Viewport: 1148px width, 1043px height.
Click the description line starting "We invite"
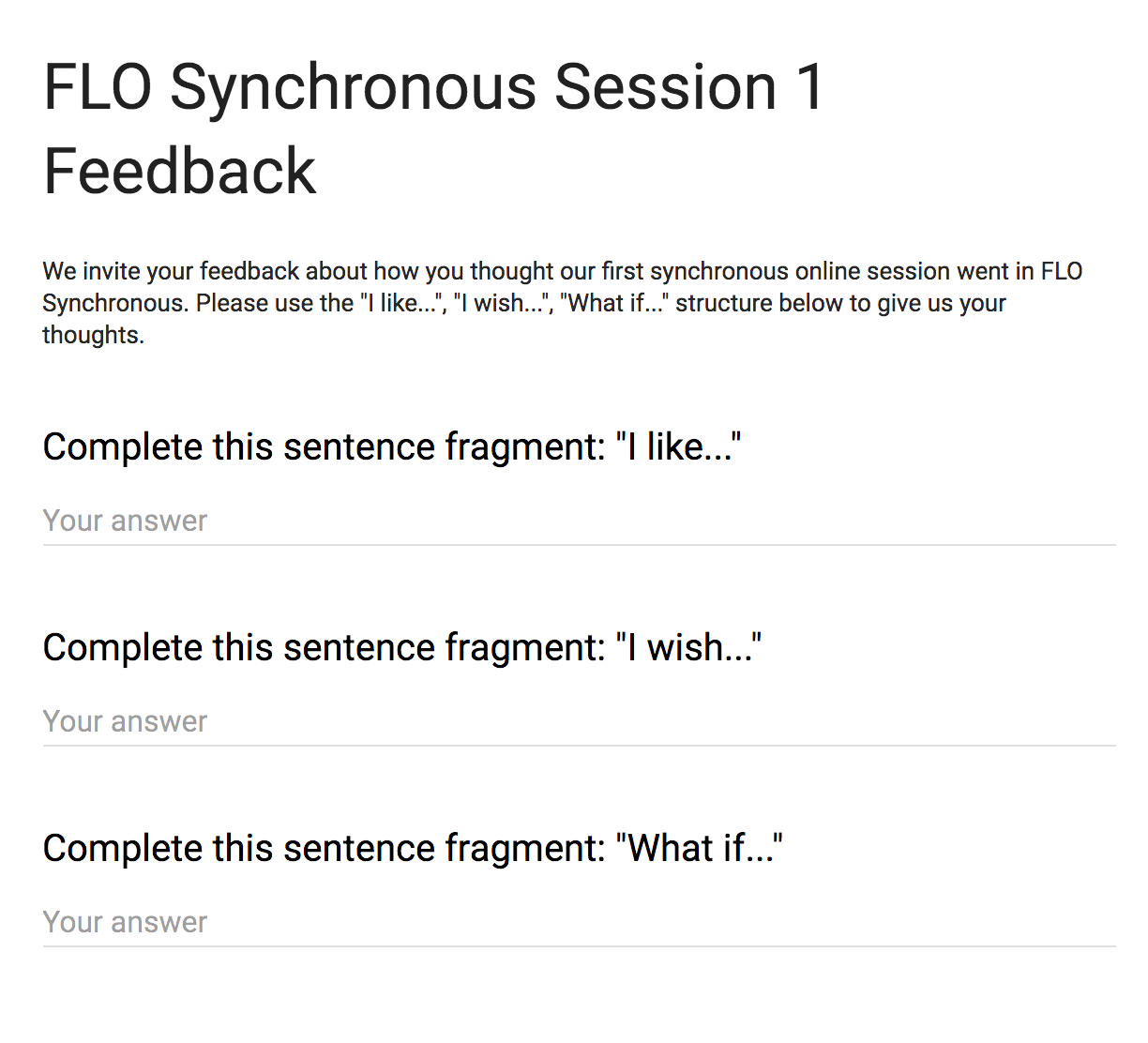562,272
